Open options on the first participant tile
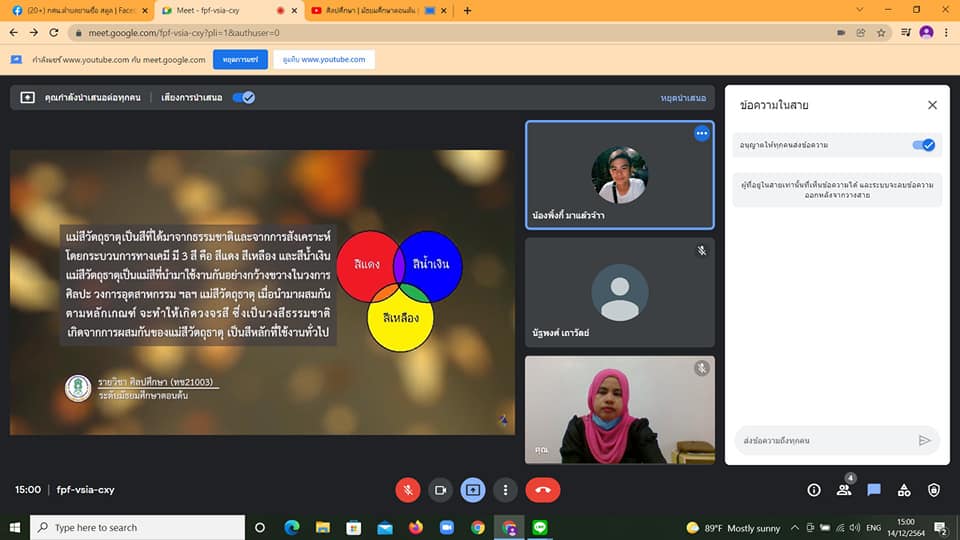960x540 pixels. (x=701, y=133)
